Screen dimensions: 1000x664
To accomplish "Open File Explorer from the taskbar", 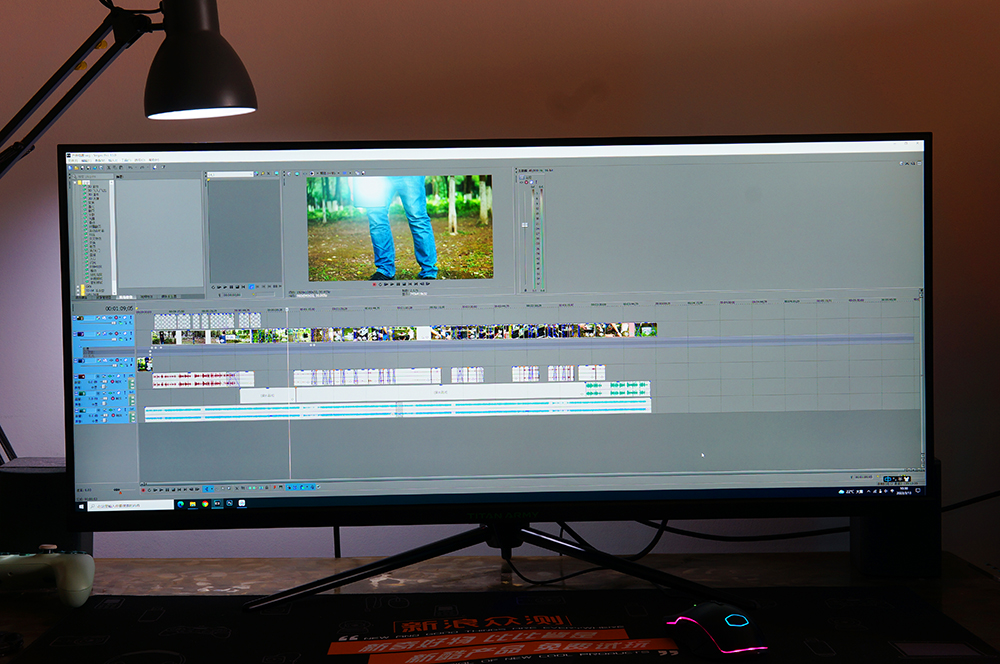I will pyautogui.click(x=193, y=504).
